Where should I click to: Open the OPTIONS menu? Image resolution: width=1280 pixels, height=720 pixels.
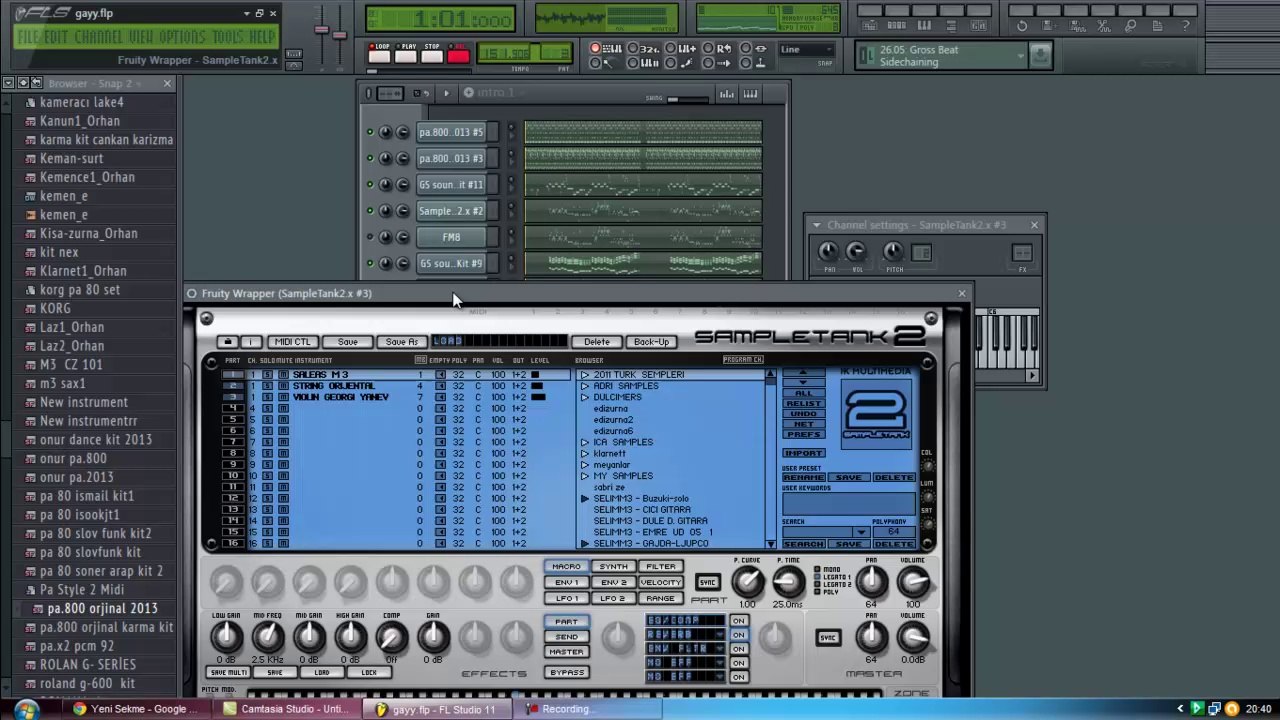click(x=181, y=37)
